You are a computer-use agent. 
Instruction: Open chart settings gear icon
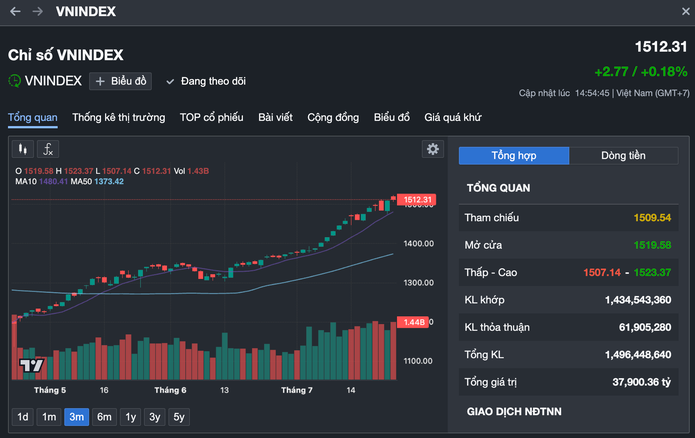pos(433,149)
